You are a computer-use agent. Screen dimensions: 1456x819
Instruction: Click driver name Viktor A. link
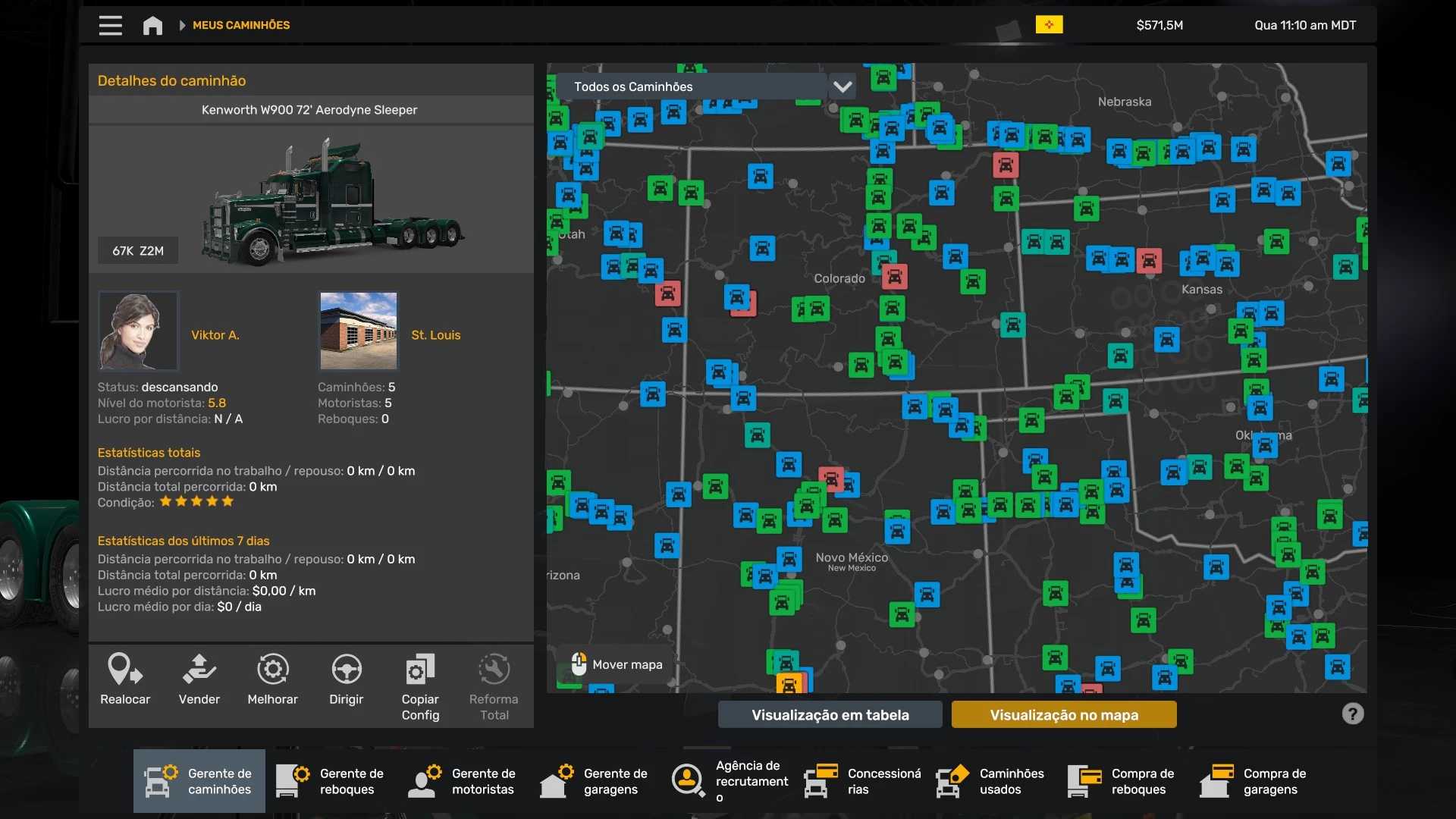coord(215,334)
